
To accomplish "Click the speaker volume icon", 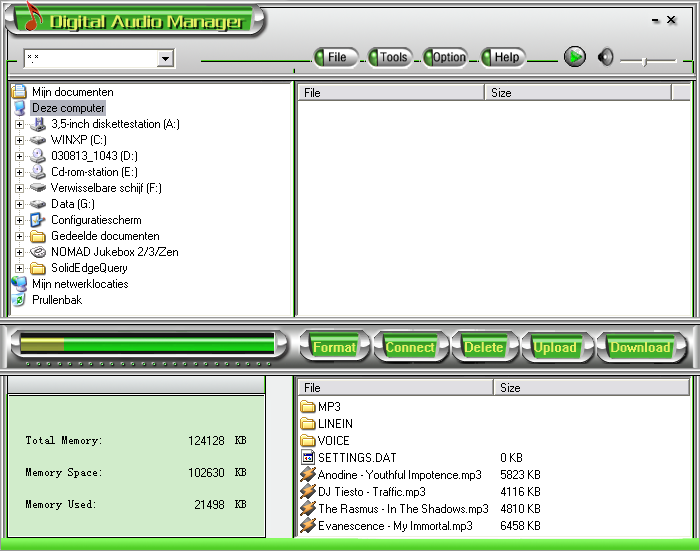I will [605, 57].
